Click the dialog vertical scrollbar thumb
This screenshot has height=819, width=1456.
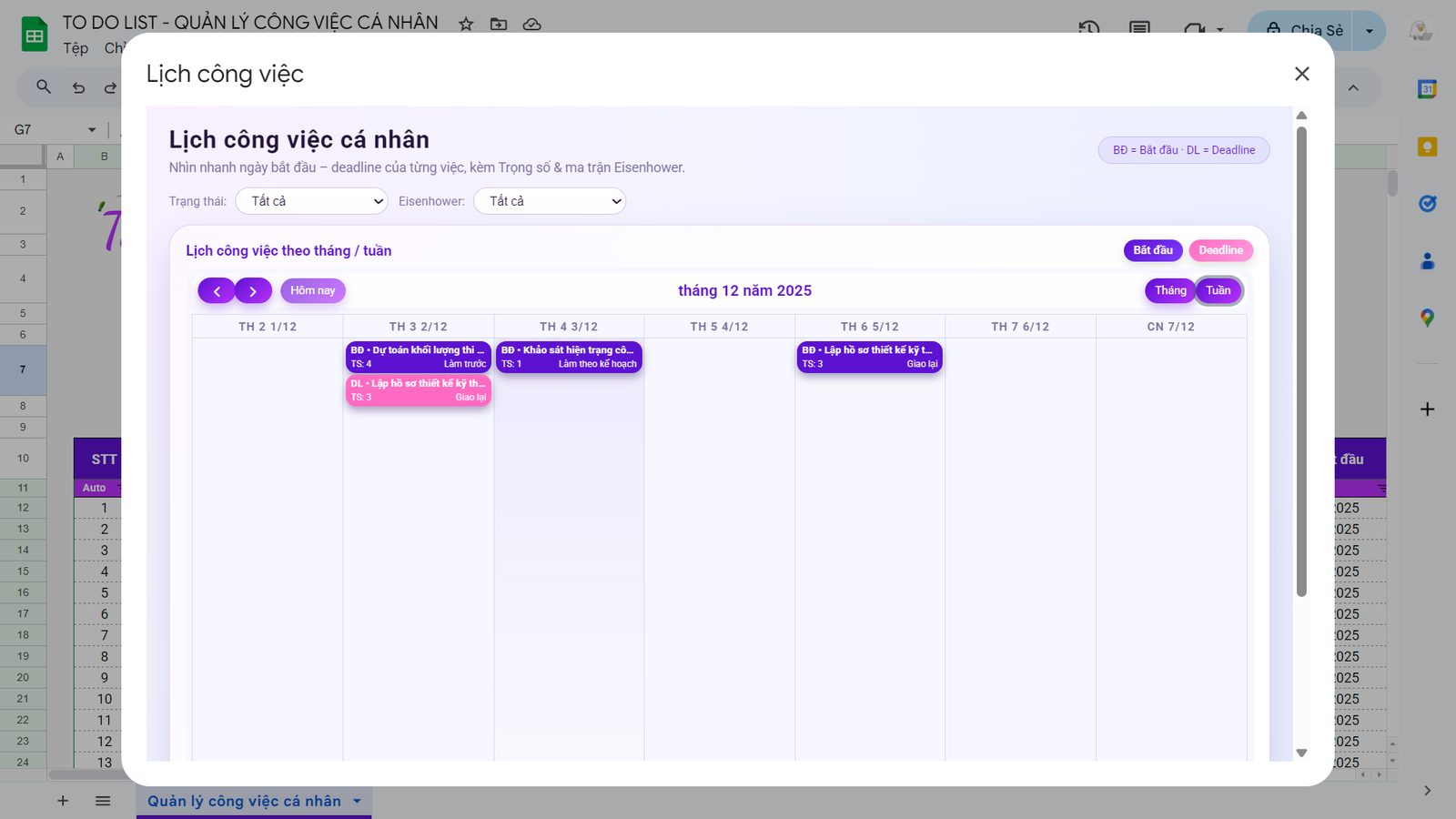(1301, 361)
